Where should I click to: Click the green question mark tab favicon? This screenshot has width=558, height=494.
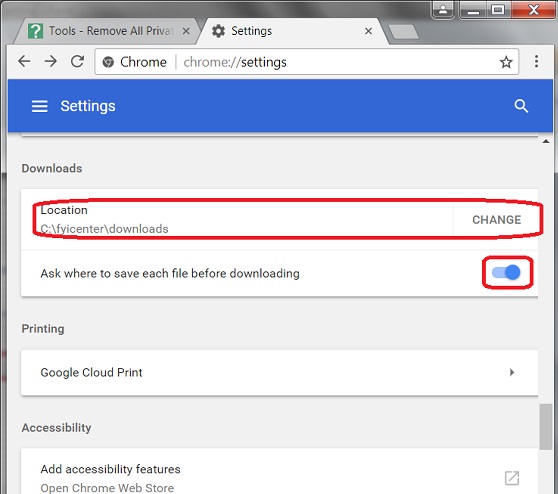tap(36, 31)
